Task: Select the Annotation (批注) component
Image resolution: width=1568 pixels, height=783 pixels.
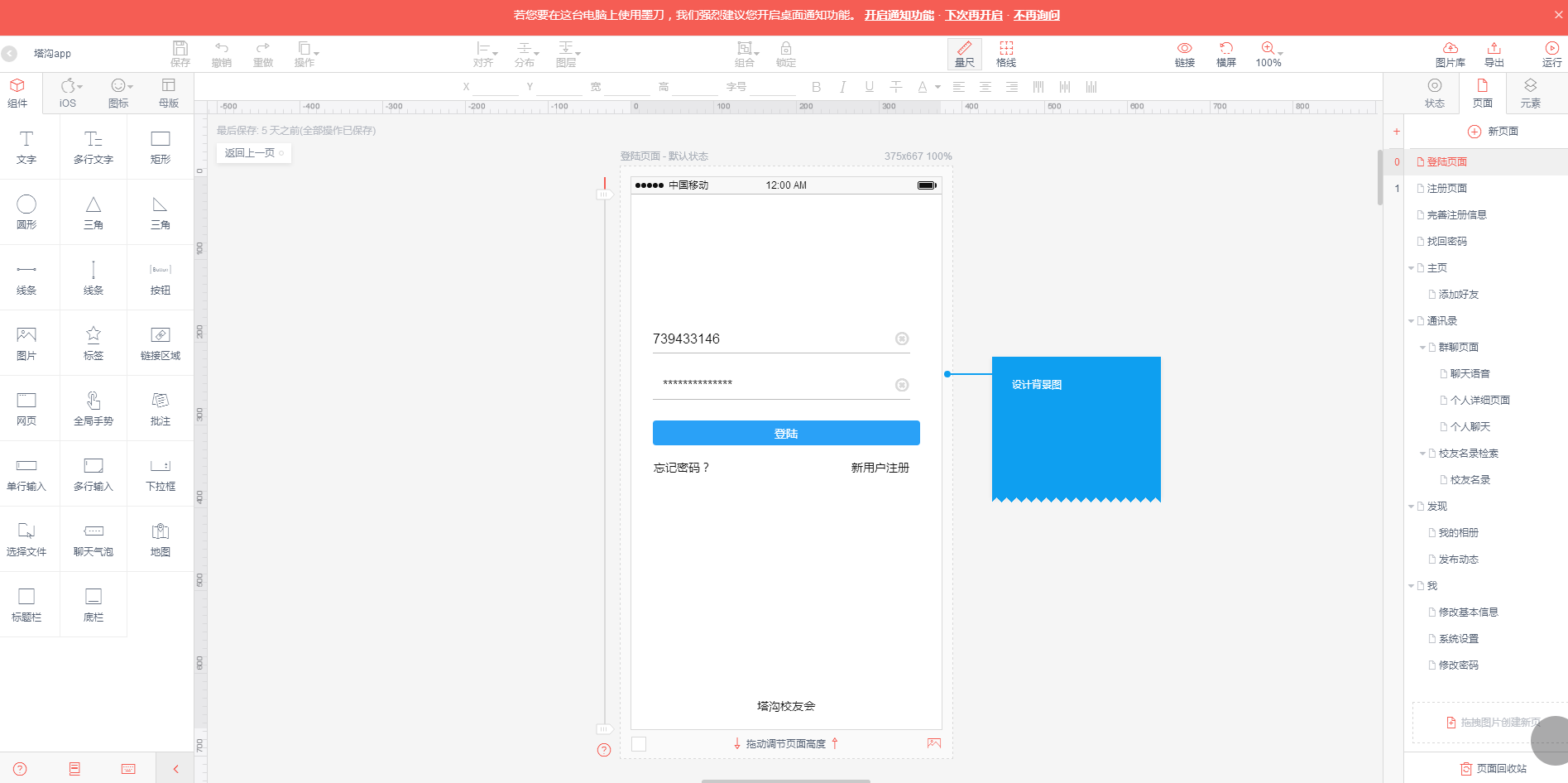Action: pyautogui.click(x=161, y=408)
